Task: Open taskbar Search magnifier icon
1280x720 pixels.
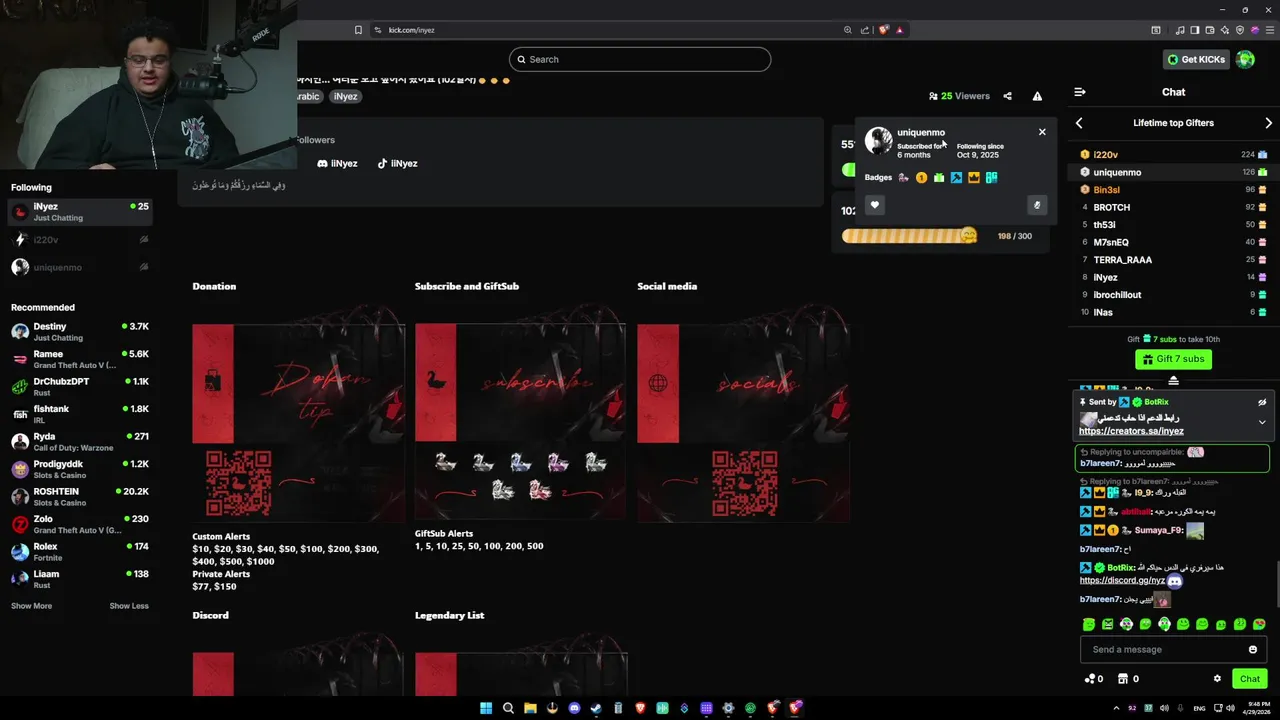Action: 508,708
